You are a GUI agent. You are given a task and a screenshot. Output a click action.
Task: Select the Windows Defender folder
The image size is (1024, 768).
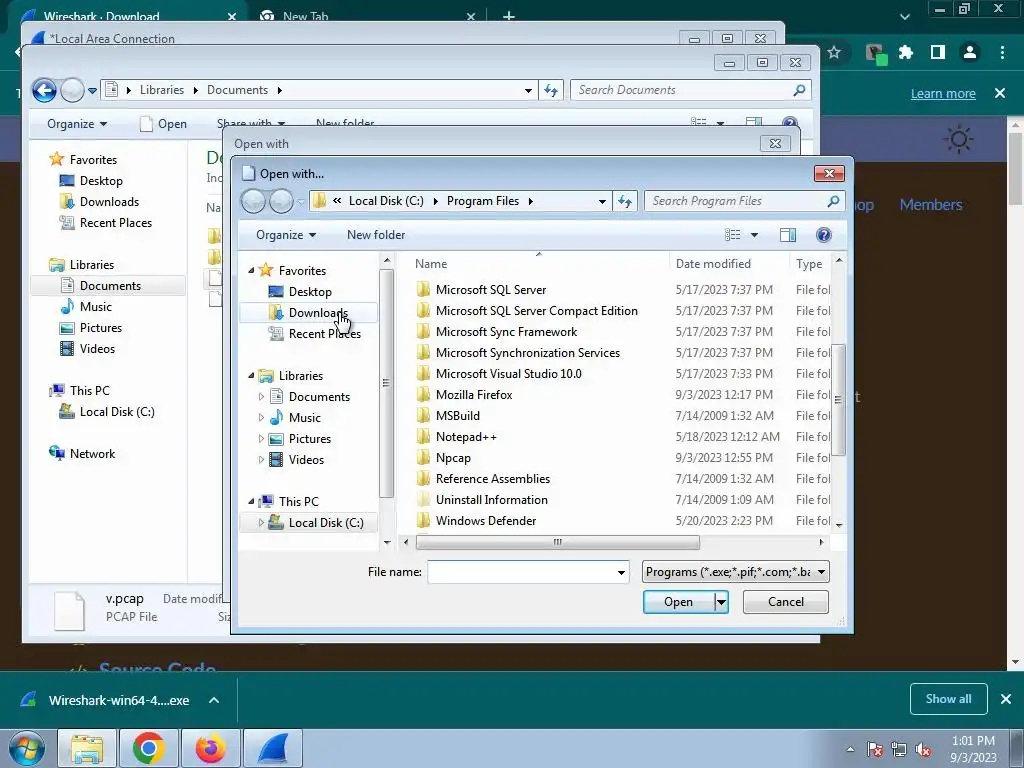pos(485,520)
